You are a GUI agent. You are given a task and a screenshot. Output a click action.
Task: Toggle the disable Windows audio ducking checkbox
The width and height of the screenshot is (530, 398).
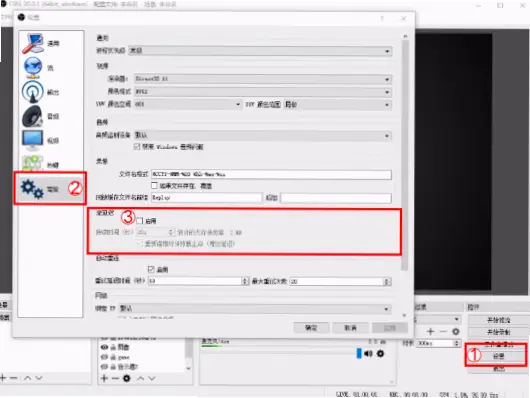[x=137, y=147]
